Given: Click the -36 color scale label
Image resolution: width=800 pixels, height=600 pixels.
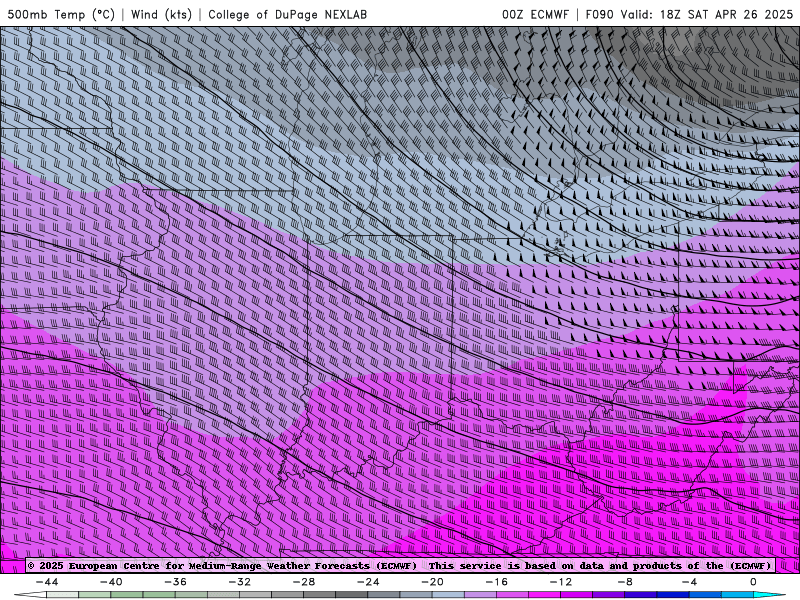Looking at the screenshot, I should [x=175, y=582].
